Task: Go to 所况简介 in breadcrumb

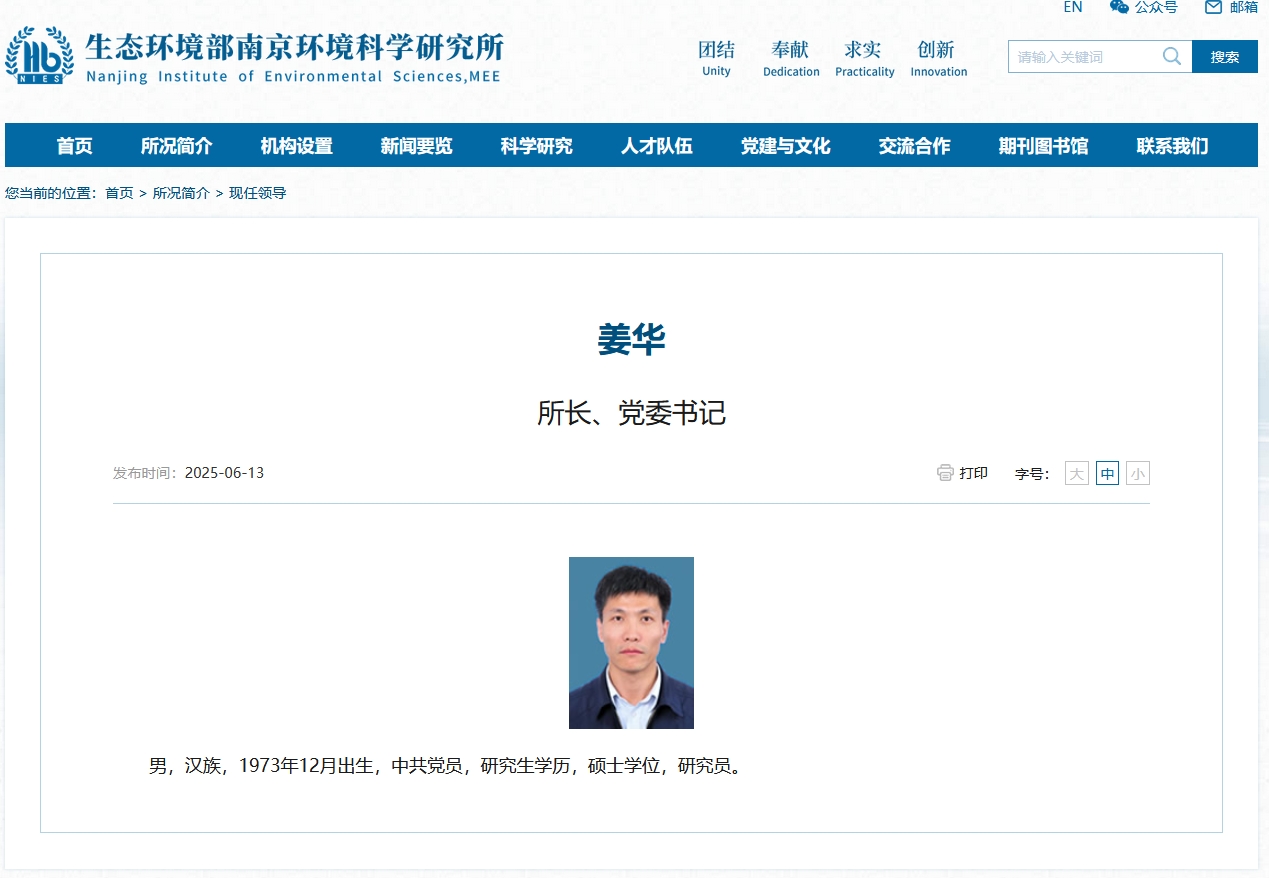Action: pyautogui.click(x=181, y=193)
